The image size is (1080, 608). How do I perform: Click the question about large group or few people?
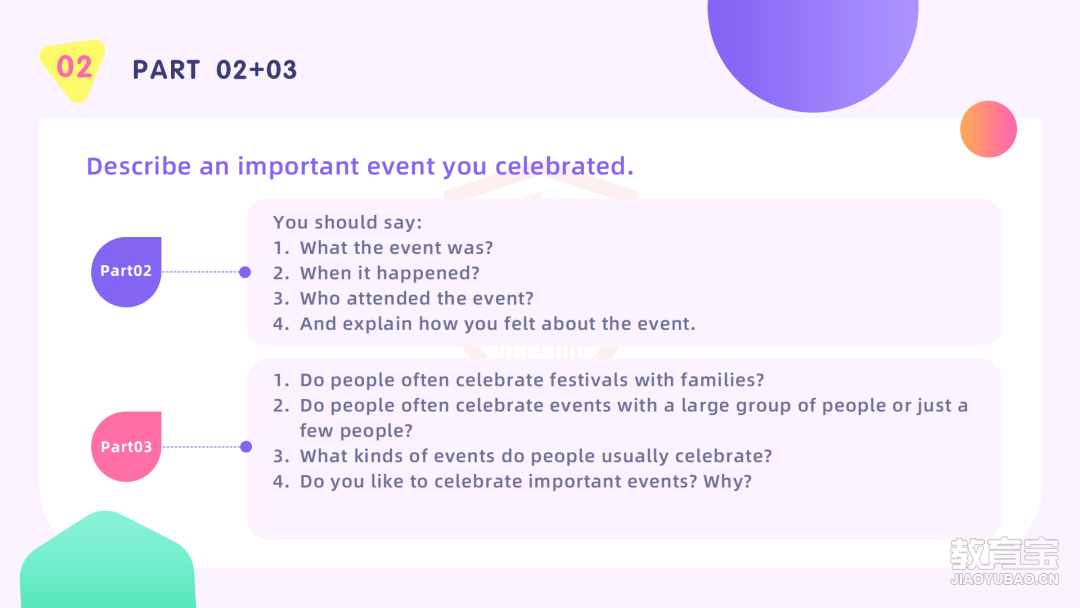point(621,418)
